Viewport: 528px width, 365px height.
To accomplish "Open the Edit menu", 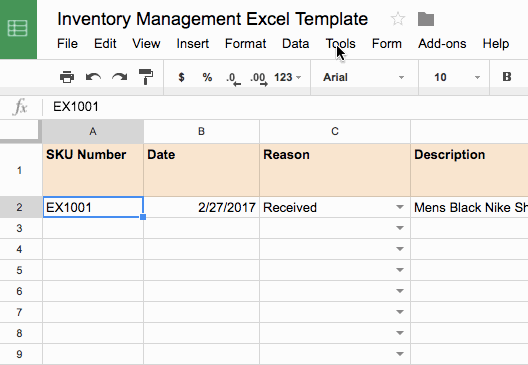I will point(105,43).
